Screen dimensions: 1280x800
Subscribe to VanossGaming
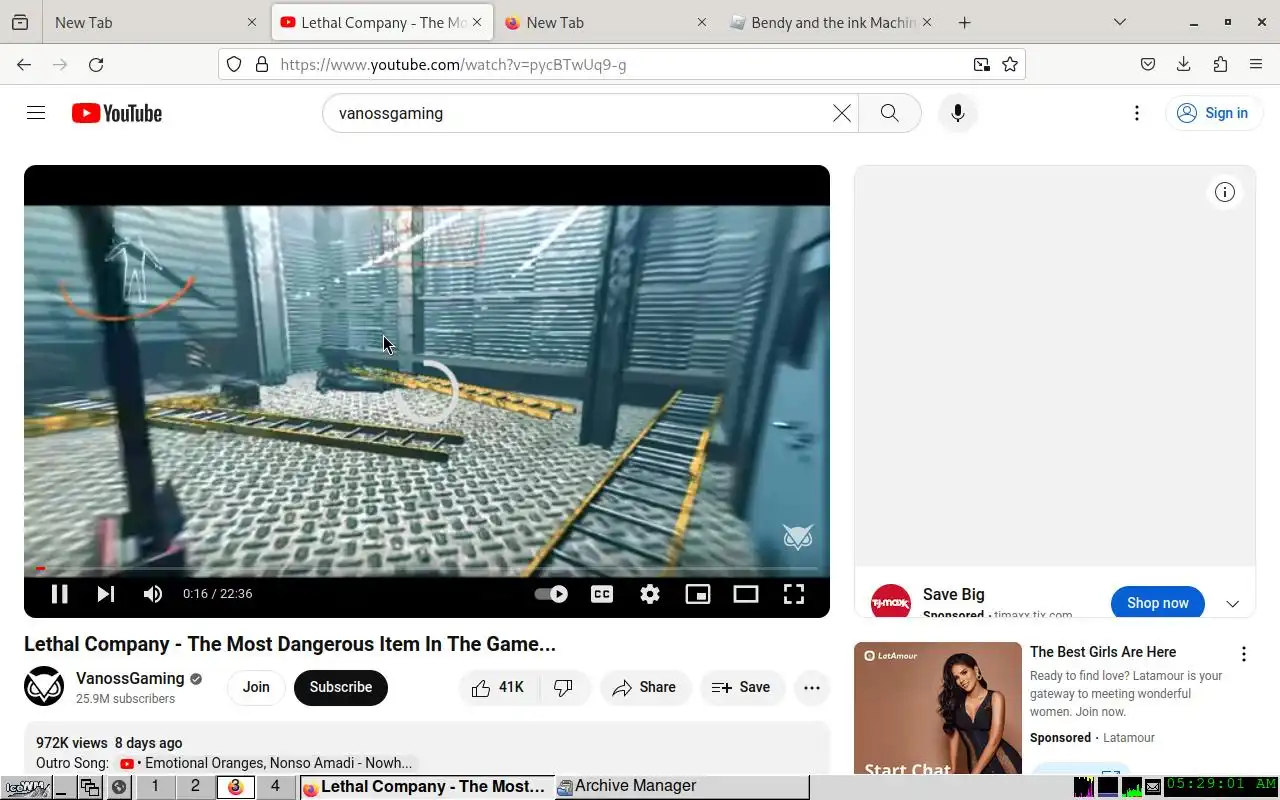(341, 687)
